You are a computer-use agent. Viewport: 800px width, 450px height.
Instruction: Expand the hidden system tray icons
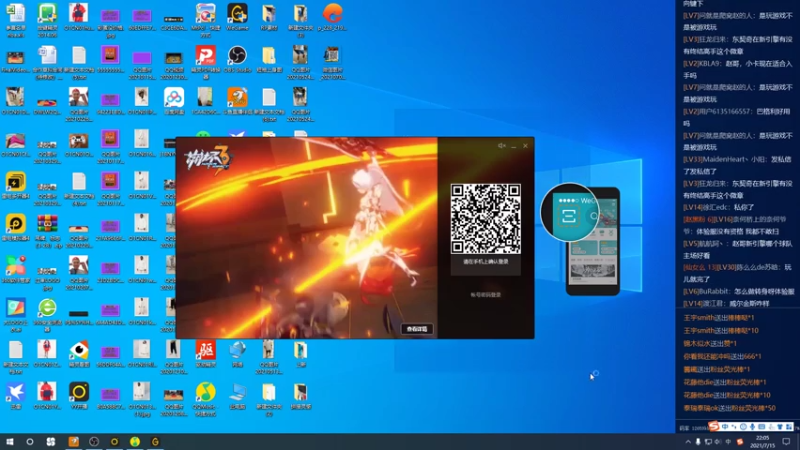click(688, 442)
